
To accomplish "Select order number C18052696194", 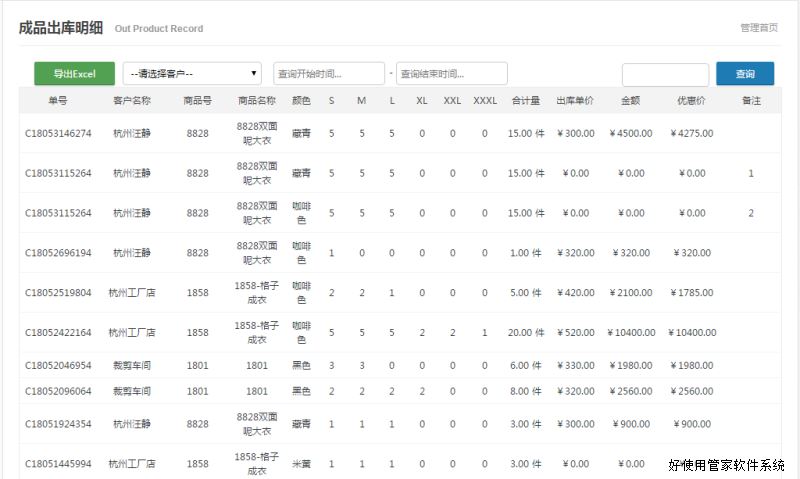I will [58, 253].
